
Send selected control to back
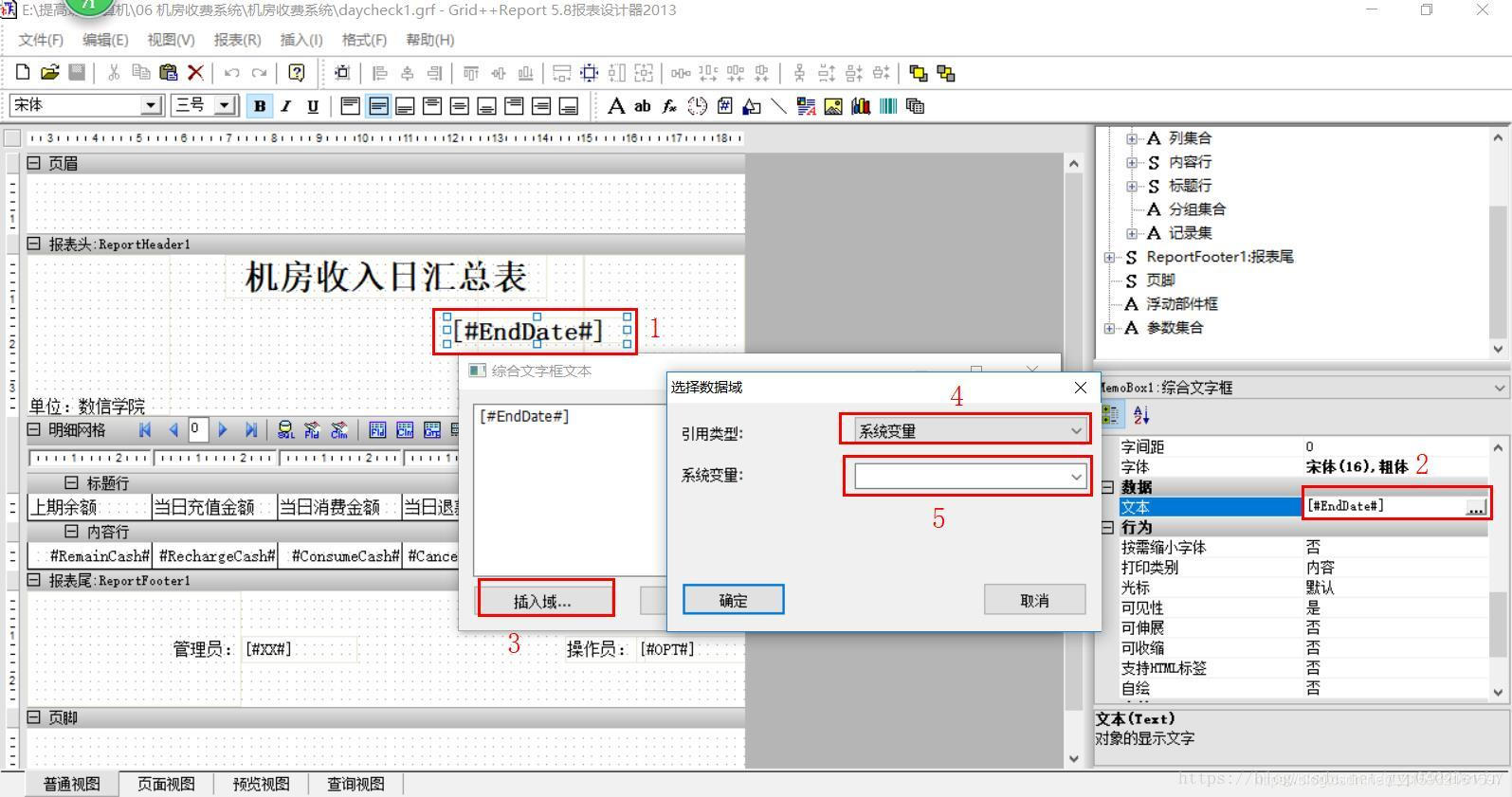click(946, 73)
